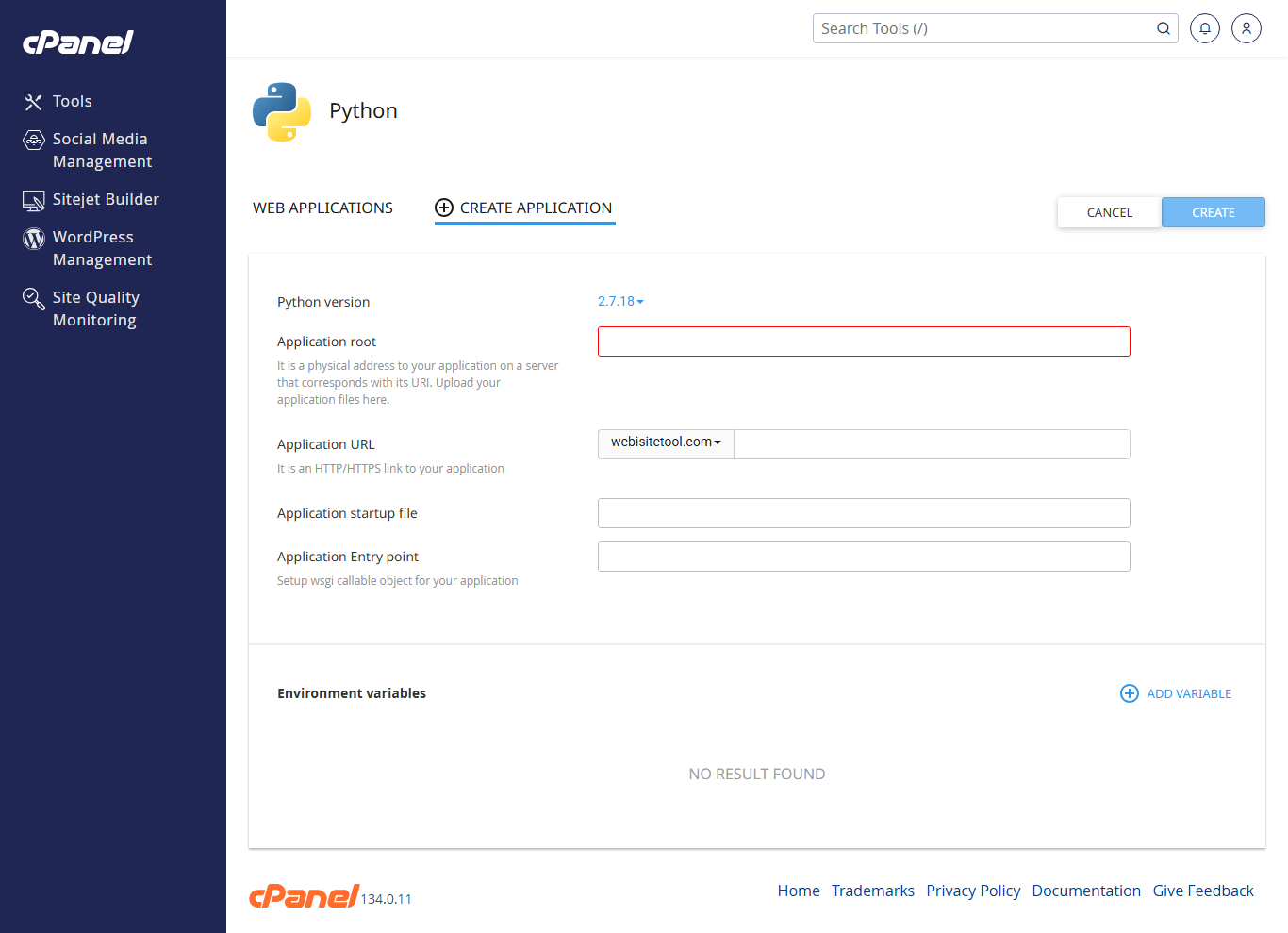This screenshot has height=933, width=1288.
Task: Switch to the Web Applications tab
Action: pyautogui.click(x=322, y=208)
